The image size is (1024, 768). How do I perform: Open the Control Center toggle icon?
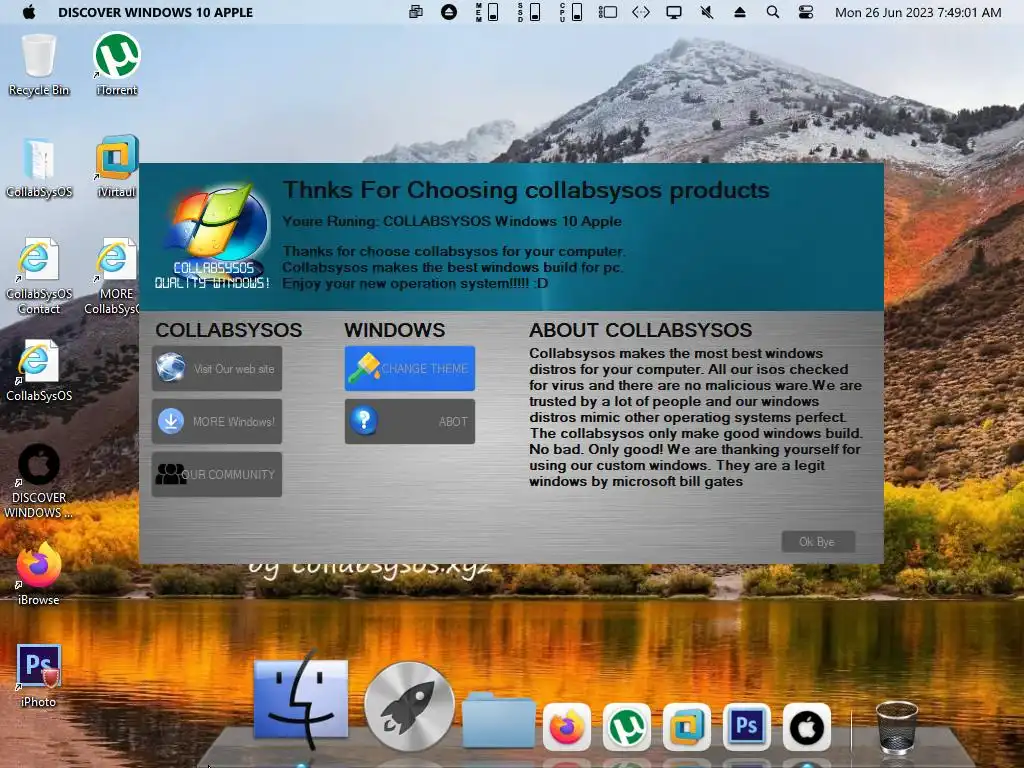(806, 12)
